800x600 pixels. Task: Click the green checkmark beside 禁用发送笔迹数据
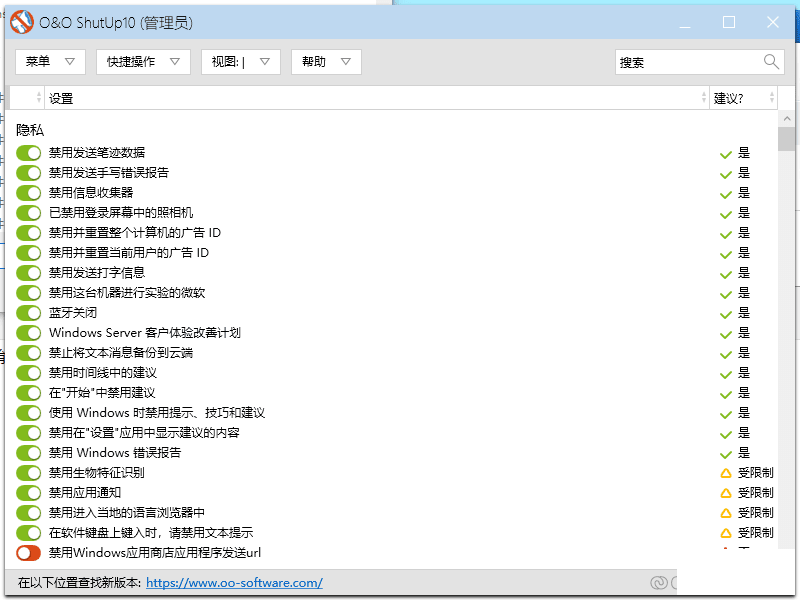(726, 154)
